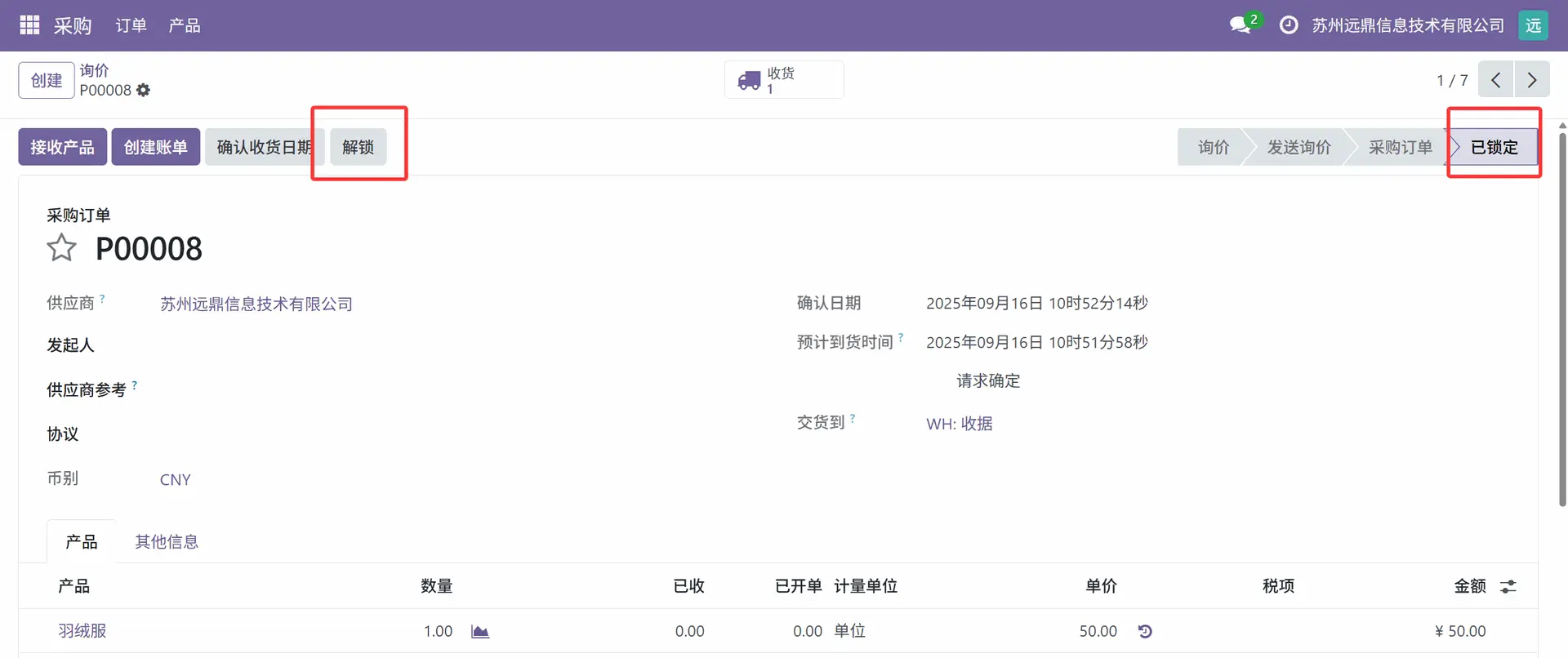Open the 订单 menu
The image size is (1568, 658).
tap(131, 25)
